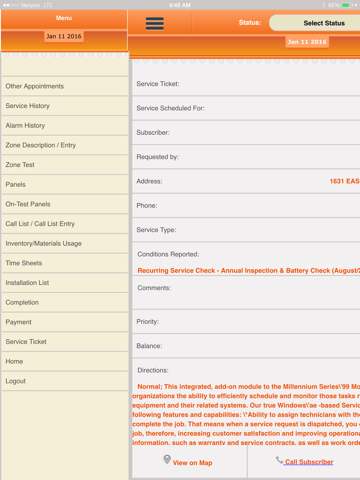Tap the 'Phone:' row label
This screenshot has height=480, width=360.
point(147,206)
